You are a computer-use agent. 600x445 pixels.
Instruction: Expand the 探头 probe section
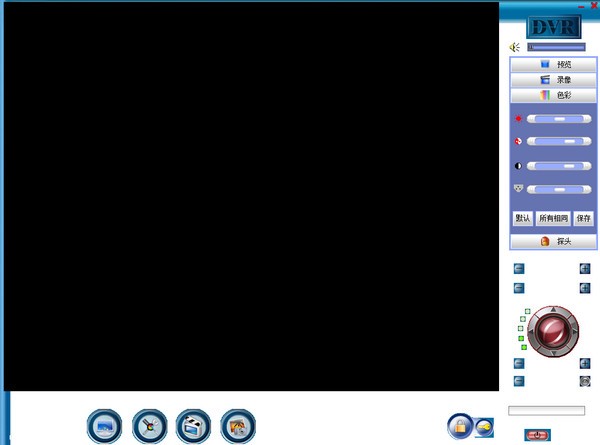point(553,241)
